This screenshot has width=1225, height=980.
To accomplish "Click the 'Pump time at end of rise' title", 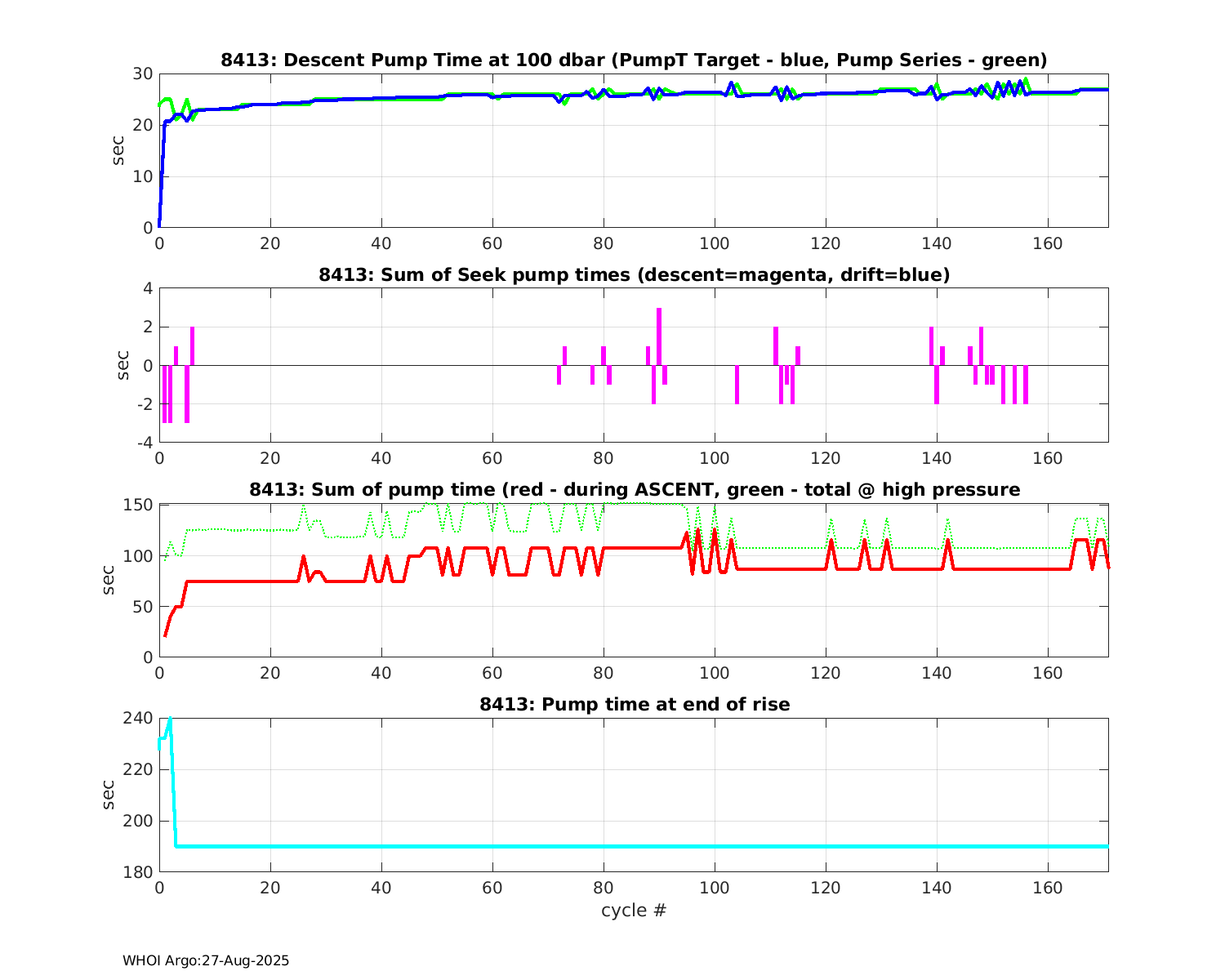I will click(634, 704).
